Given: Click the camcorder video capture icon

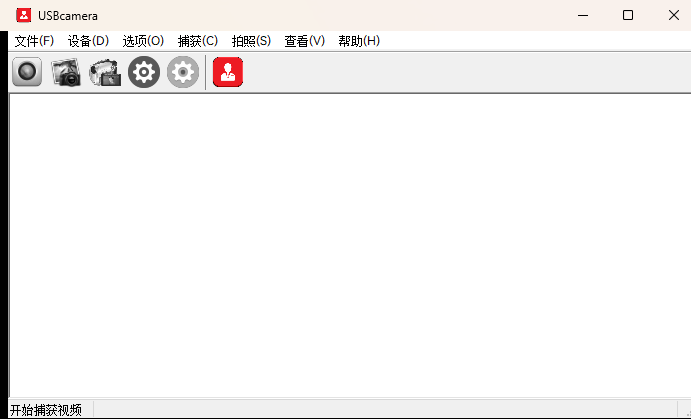Looking at the screenshot, I should [x=105, y=72].
